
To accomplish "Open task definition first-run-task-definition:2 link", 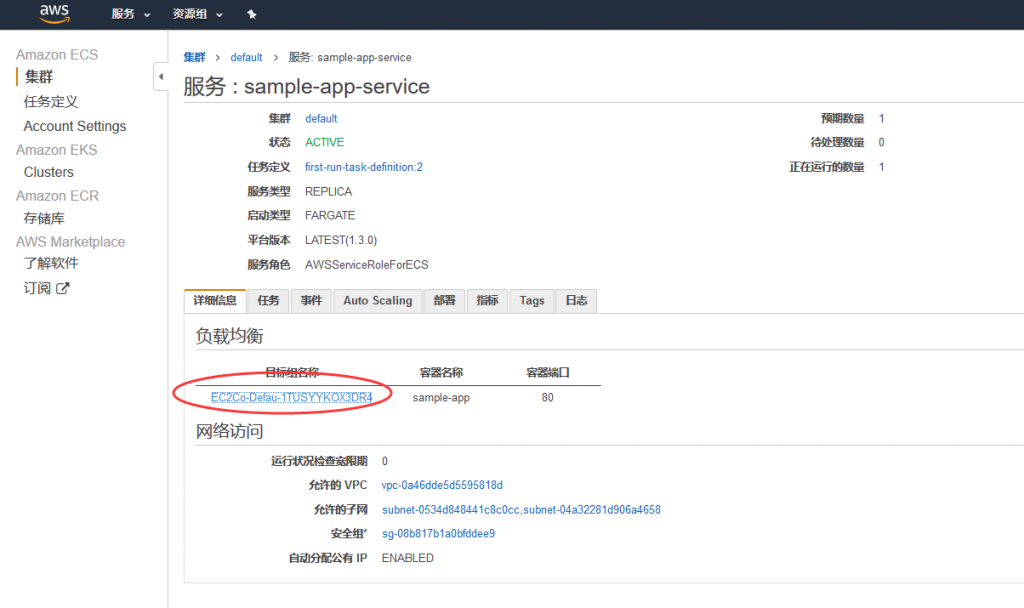I will [364, 167].
